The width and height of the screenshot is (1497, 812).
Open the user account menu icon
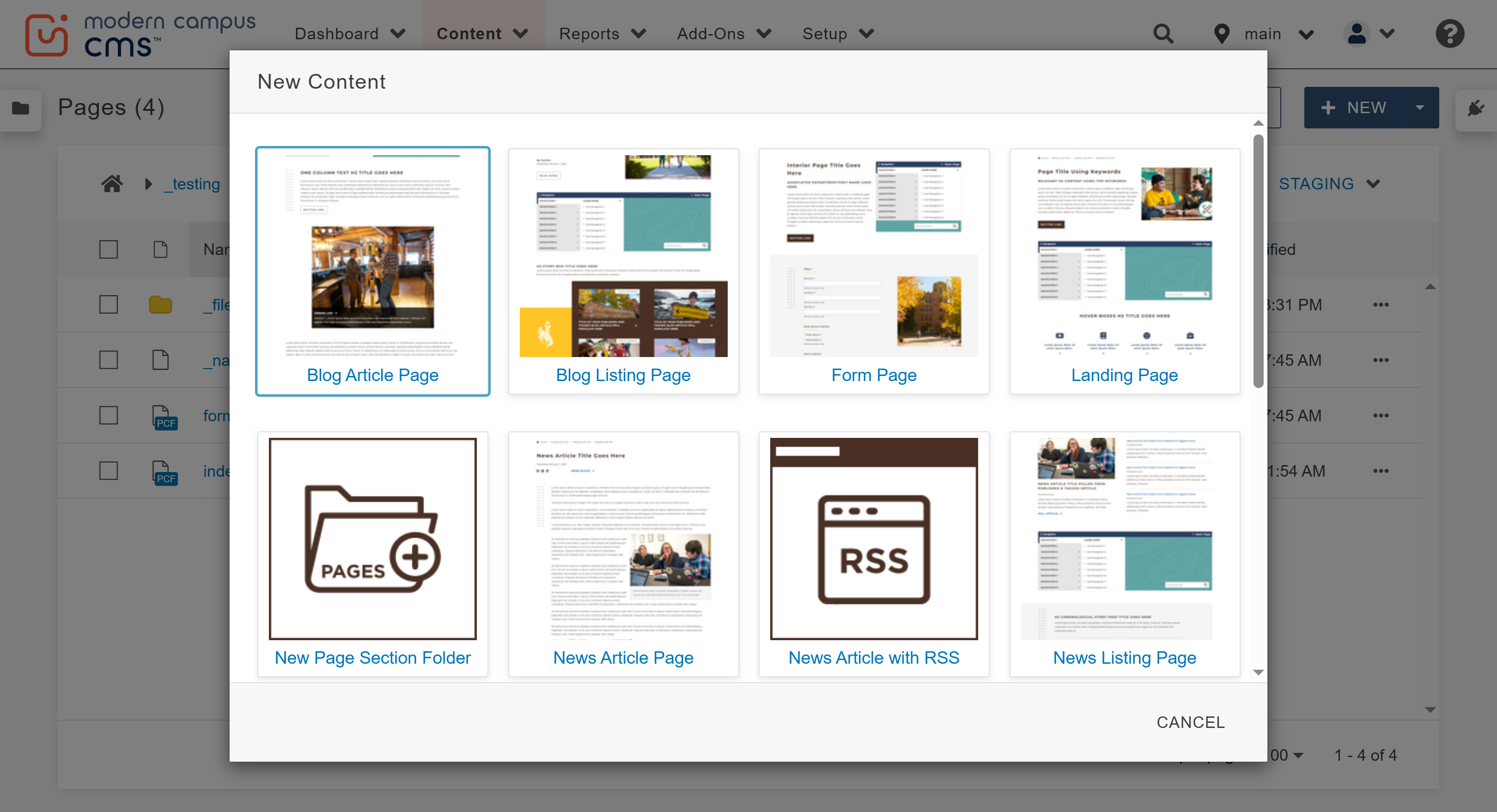coord(1357,34)
